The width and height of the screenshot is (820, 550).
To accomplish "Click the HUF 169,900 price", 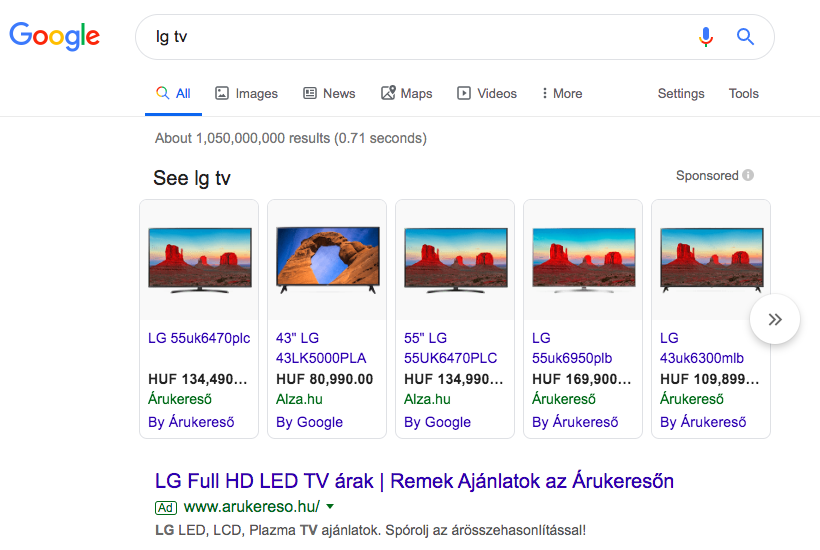I will [582, 379].
